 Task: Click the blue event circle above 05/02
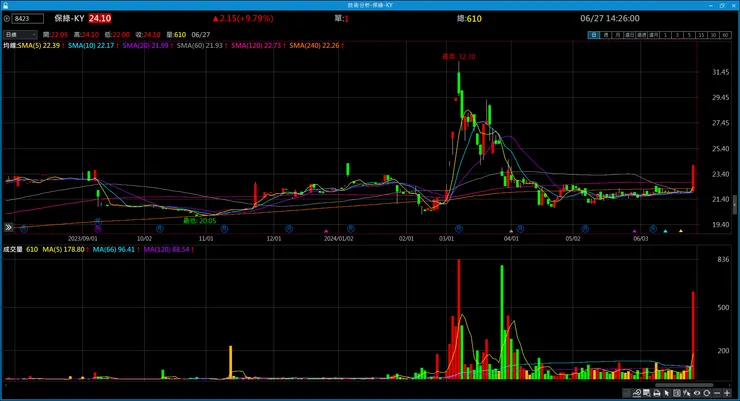pos(585,228)
